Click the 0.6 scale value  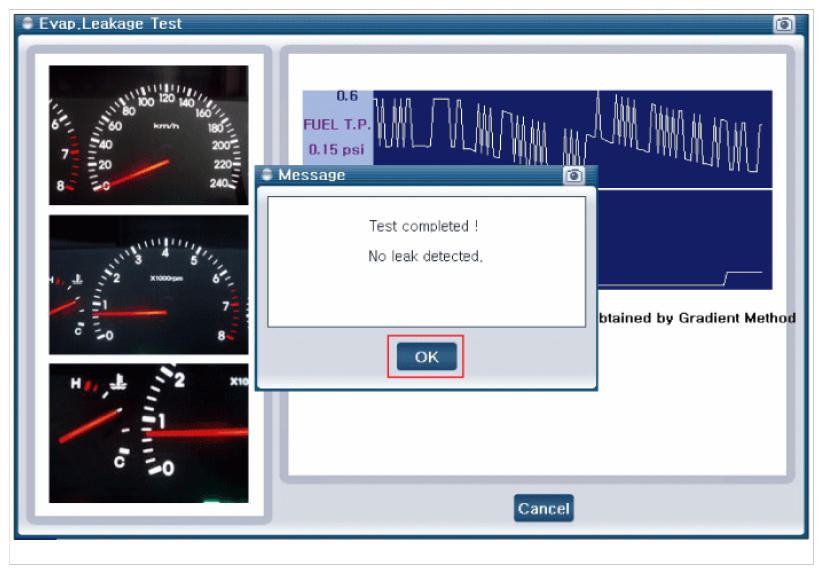347,96
